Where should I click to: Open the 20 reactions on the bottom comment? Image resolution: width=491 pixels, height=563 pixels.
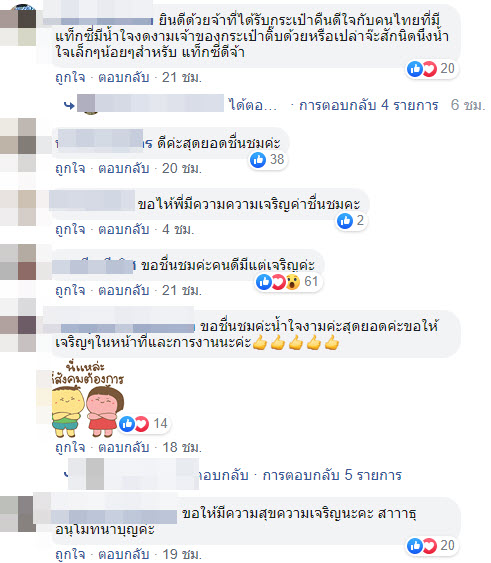click(x=431, y=545)
